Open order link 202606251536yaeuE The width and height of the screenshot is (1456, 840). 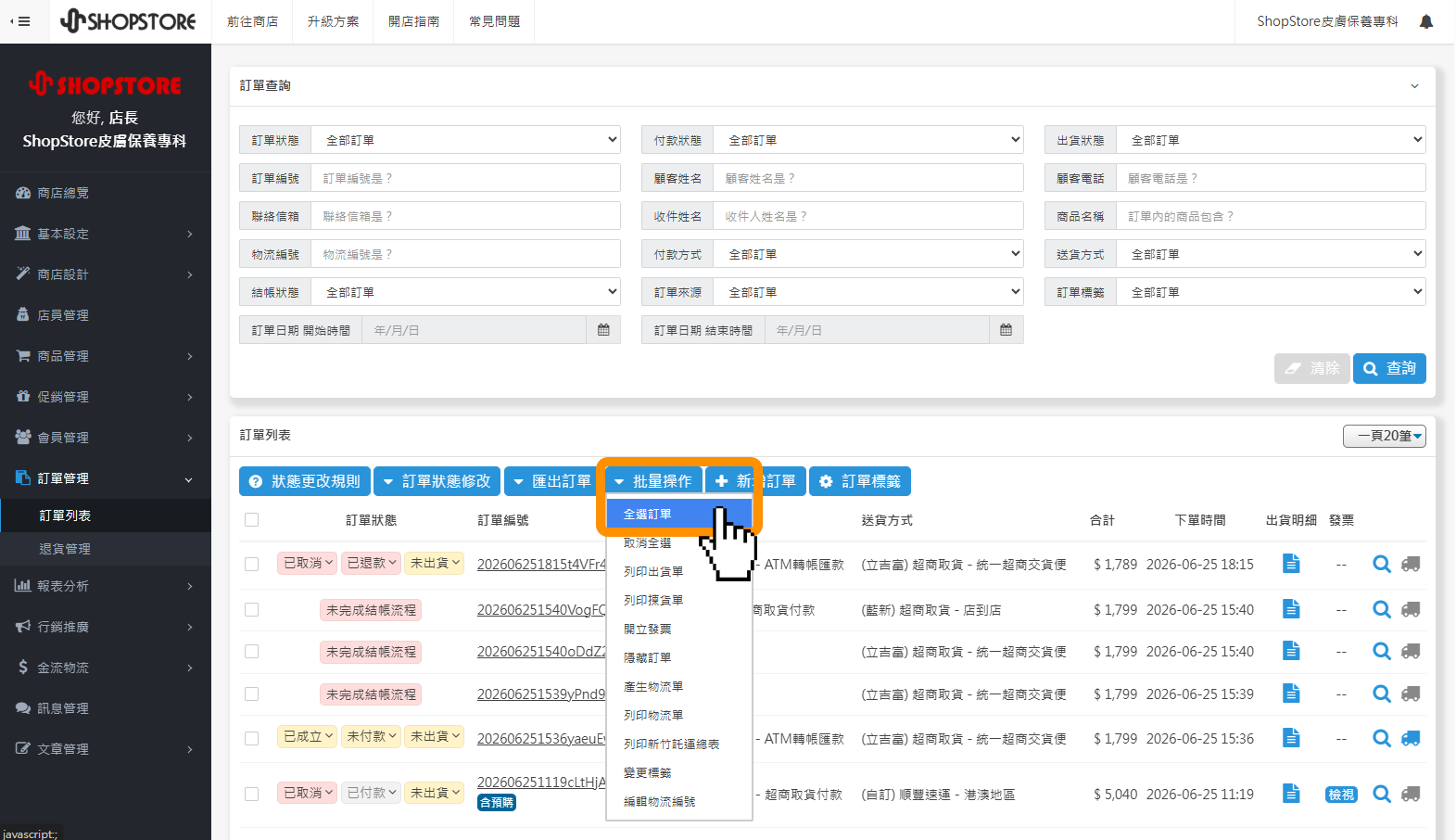[x=541, y=739]
